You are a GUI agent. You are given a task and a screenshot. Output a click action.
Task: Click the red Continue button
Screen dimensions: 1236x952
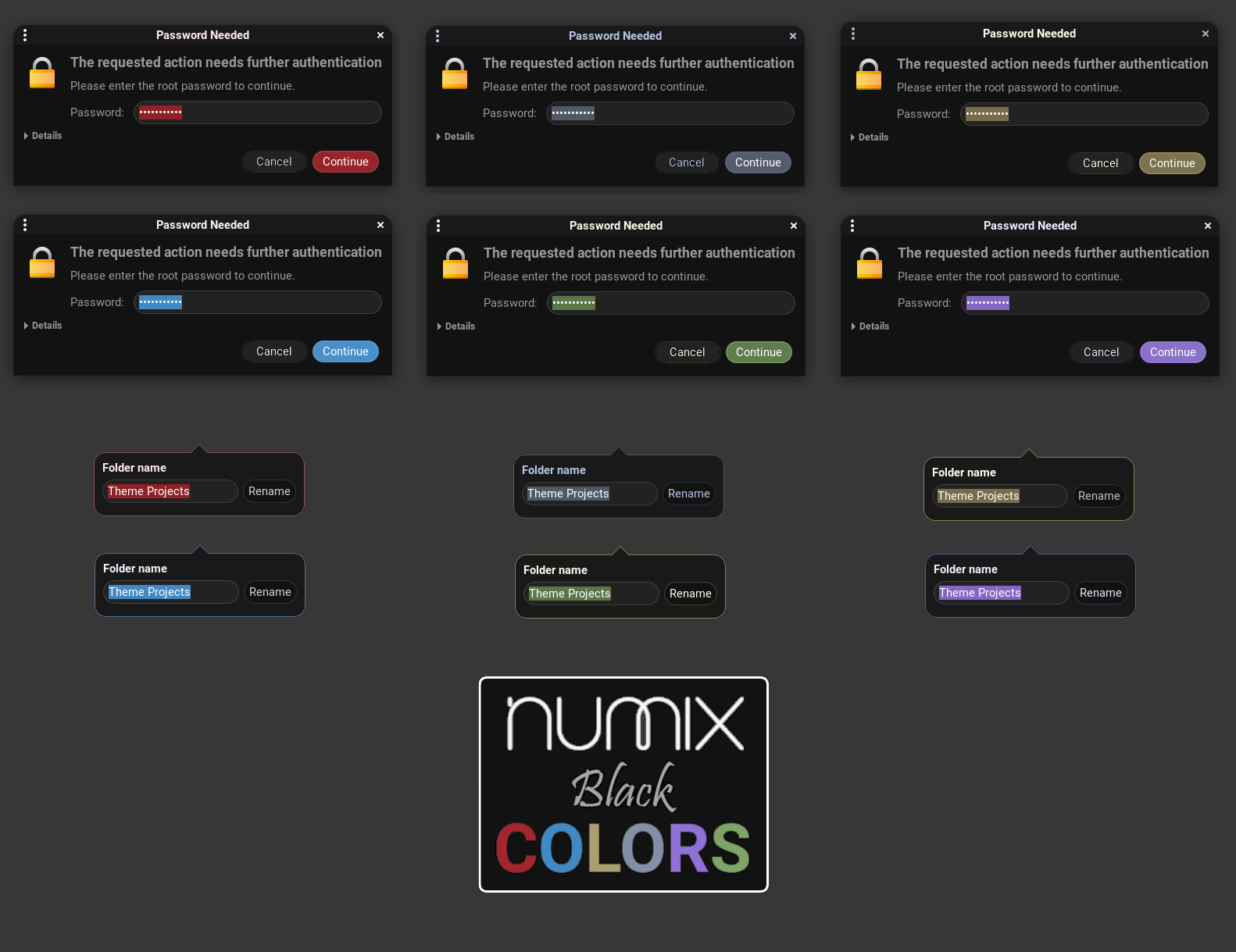(x=345, y=162)
